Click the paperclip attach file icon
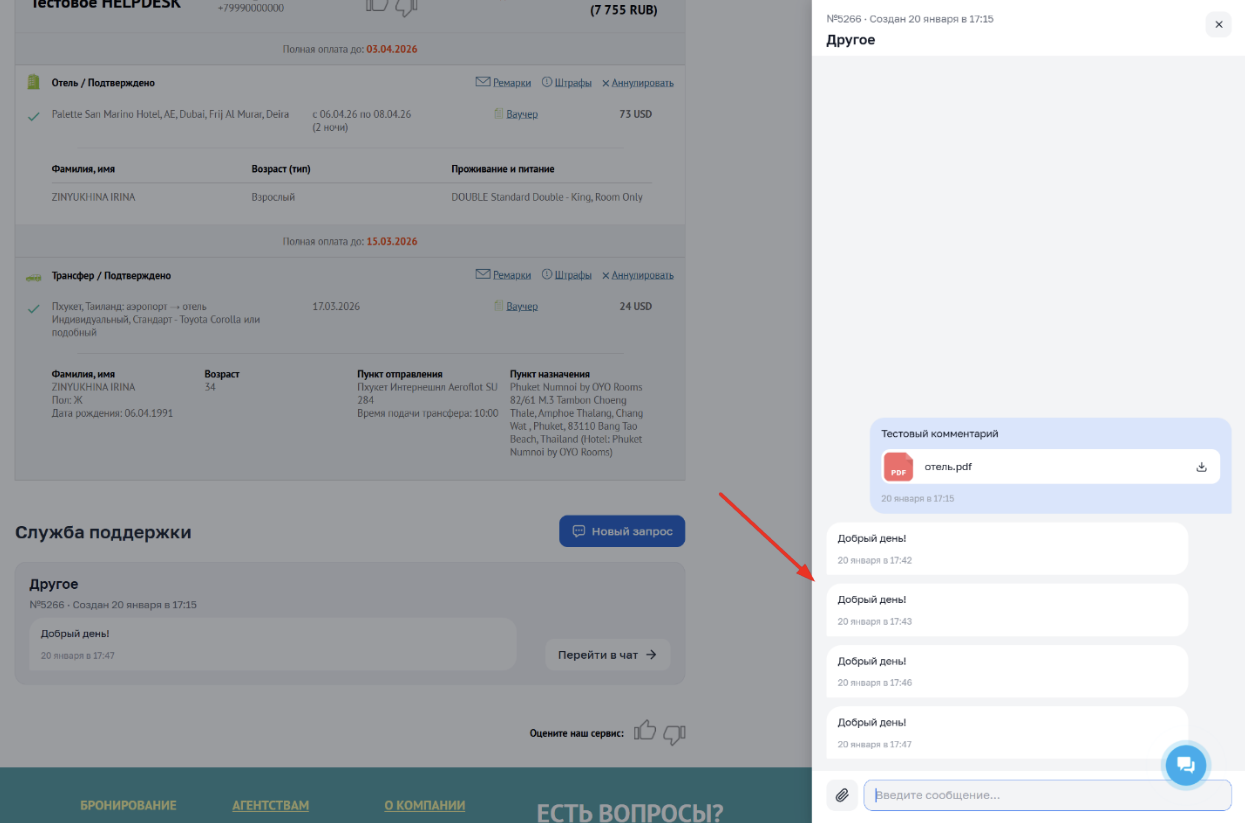 pyautogui.click(x=842, y=795)
